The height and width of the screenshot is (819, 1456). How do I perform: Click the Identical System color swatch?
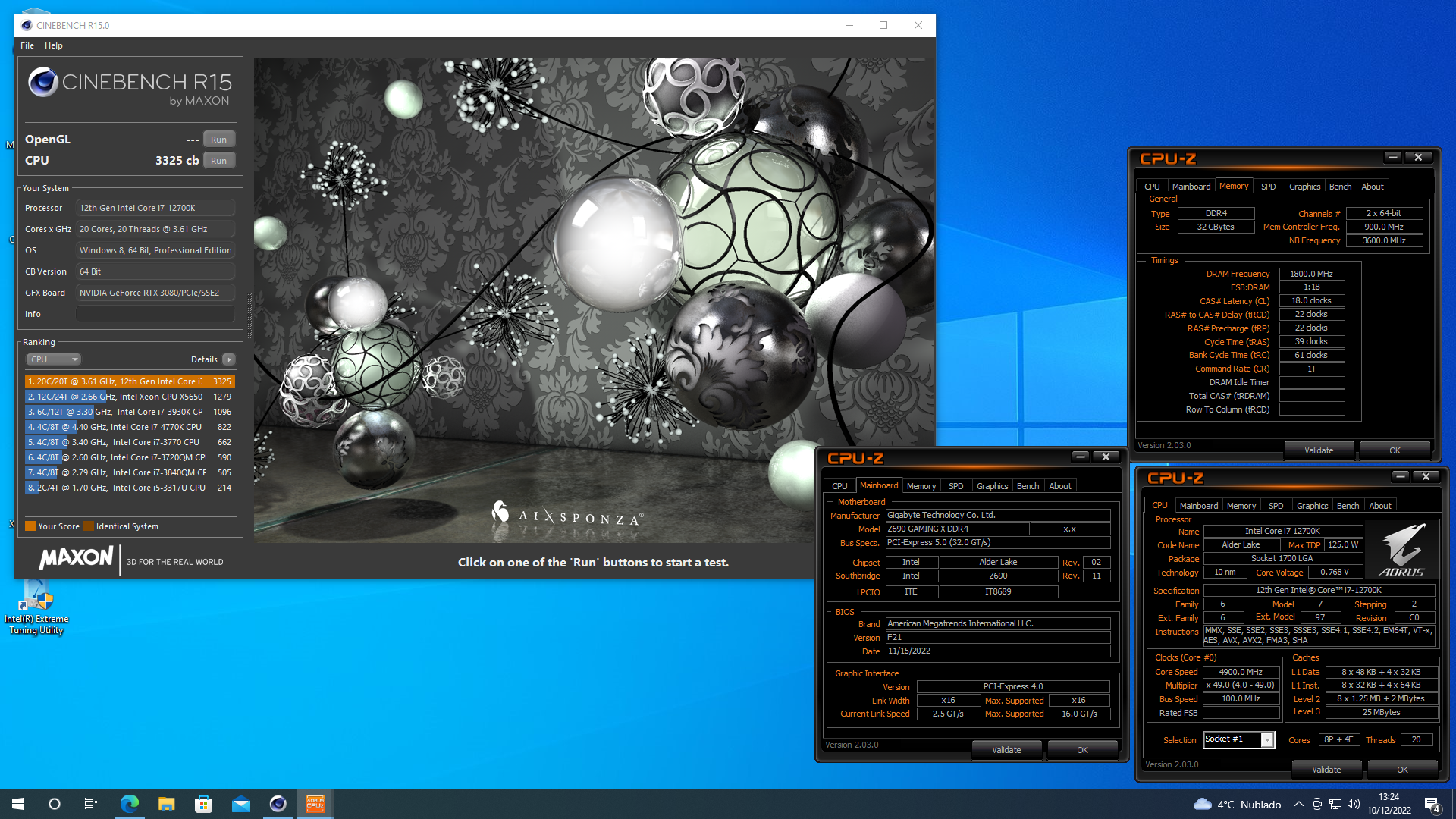coord(88,526)
